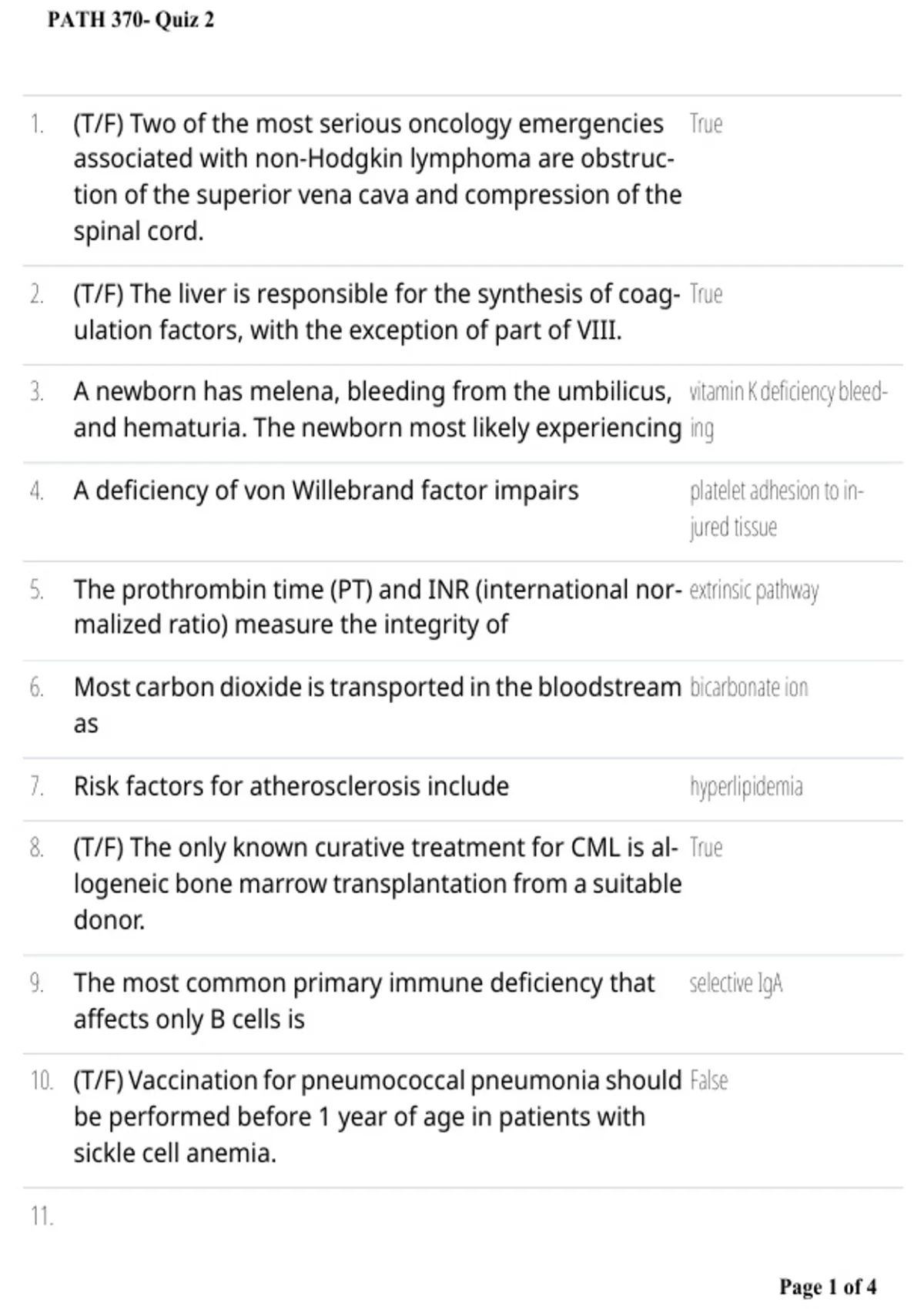Click the True answer for question 2
The image size is (924, 1309).
click(705, 294)
